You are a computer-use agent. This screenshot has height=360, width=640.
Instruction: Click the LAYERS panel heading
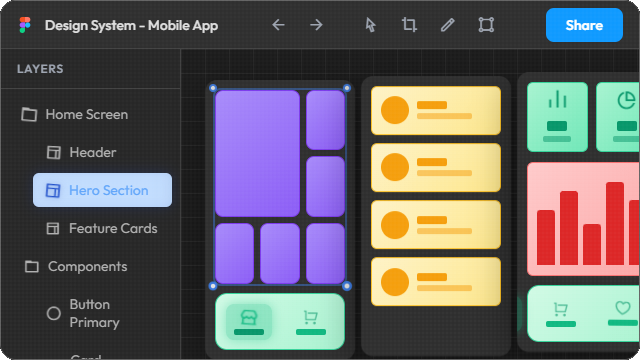[40, 69]
